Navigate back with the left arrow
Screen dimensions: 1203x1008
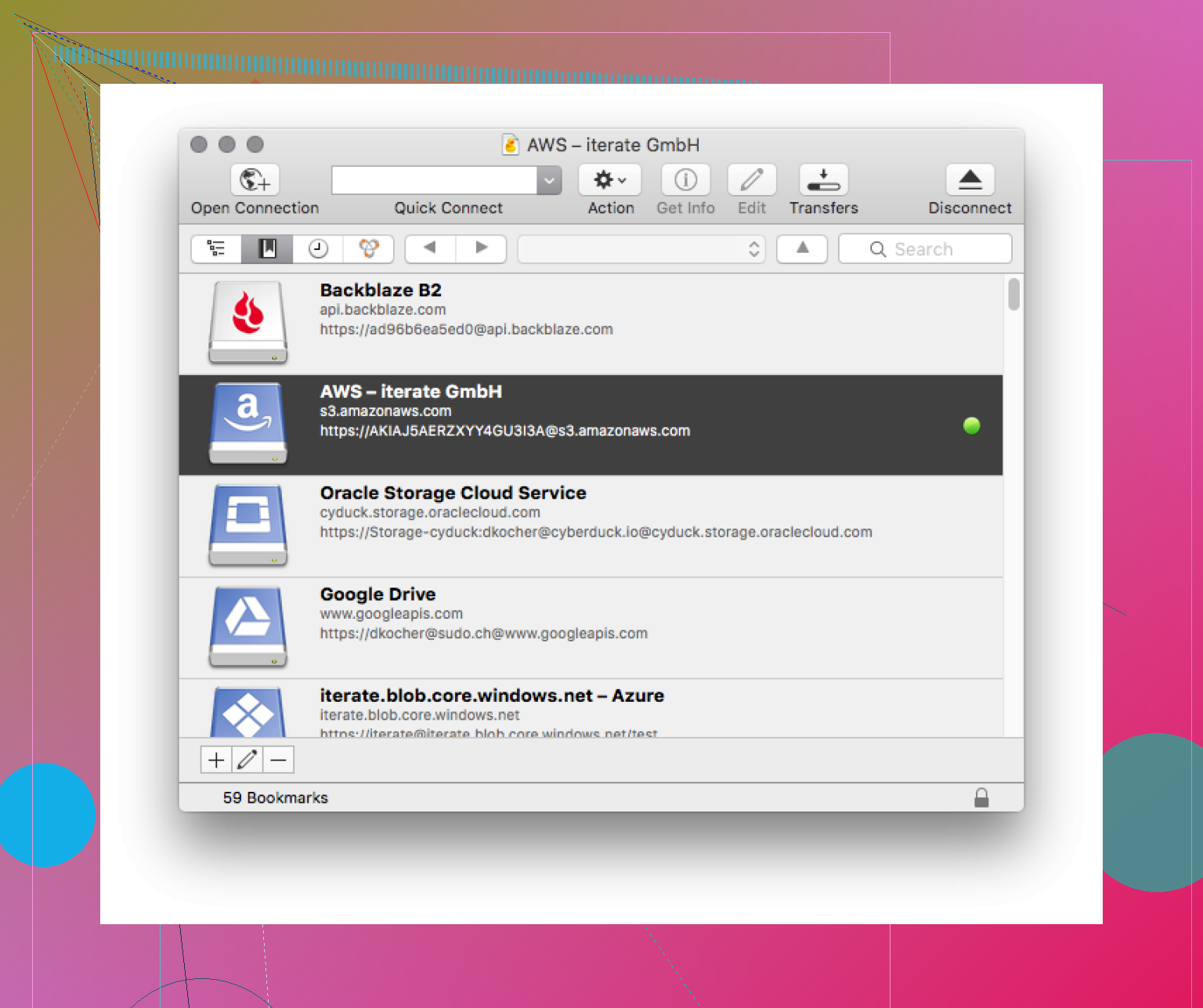tap(430, 248)
